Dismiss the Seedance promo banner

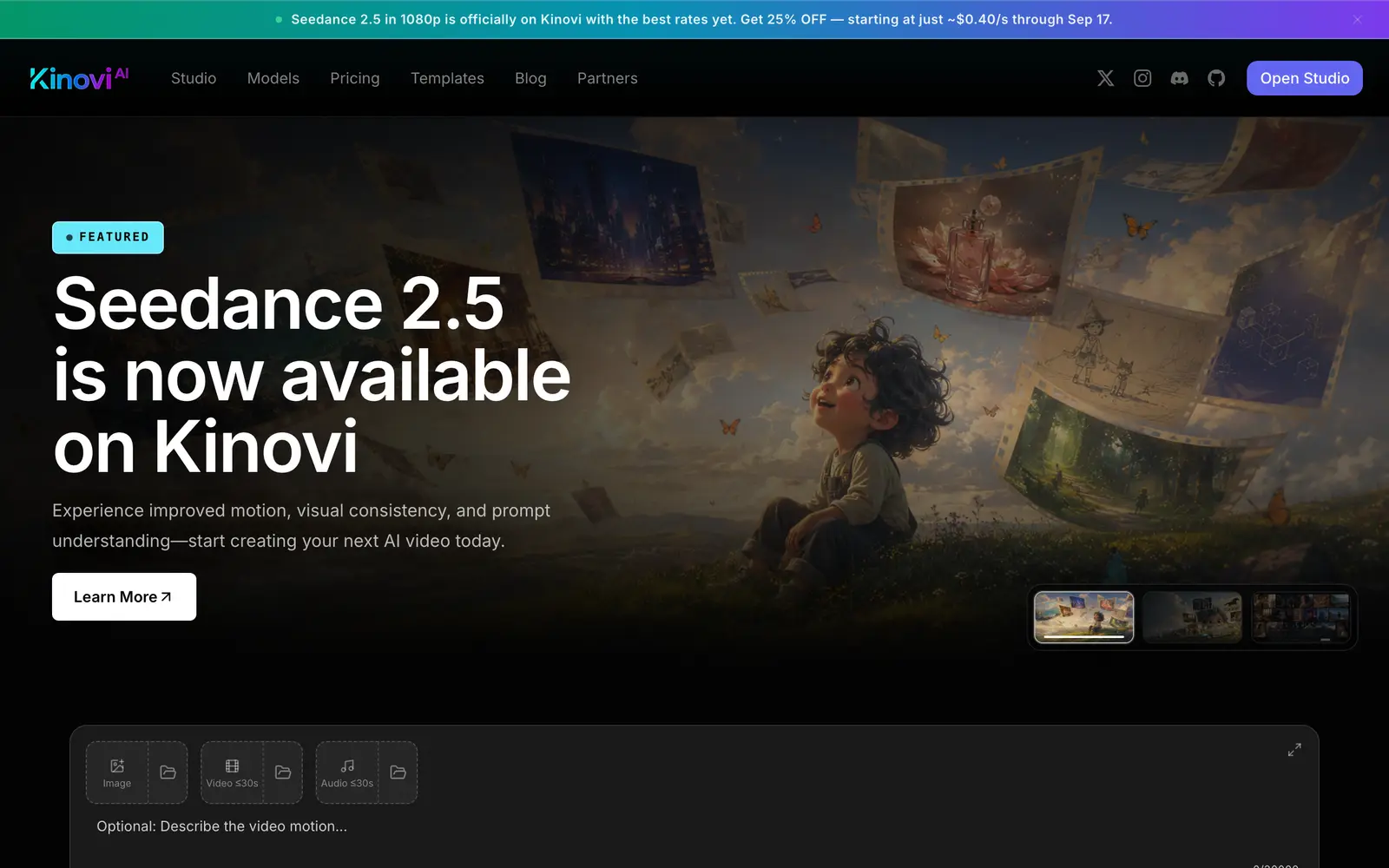(x=1358, y=19)
